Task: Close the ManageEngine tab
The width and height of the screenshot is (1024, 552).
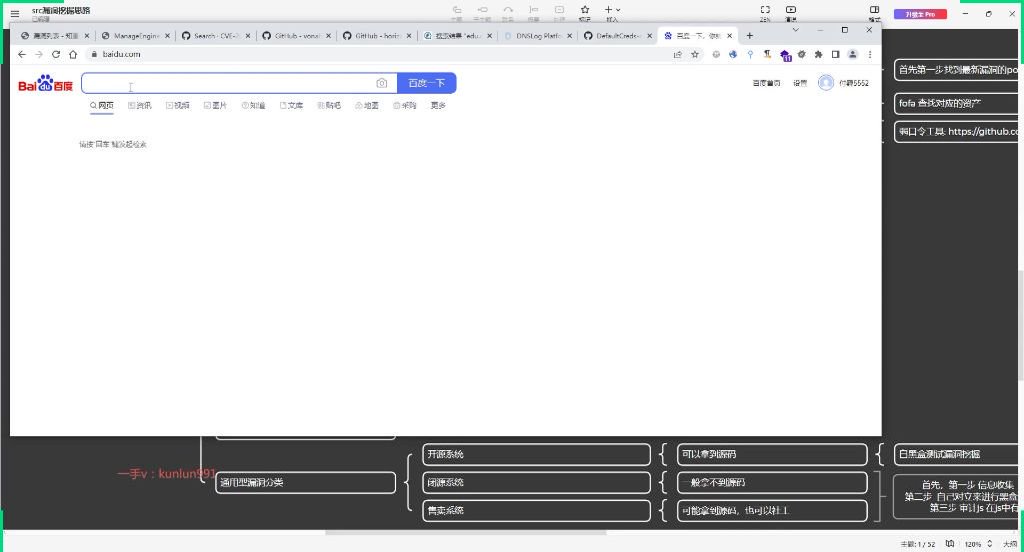Action: (167, 36)
